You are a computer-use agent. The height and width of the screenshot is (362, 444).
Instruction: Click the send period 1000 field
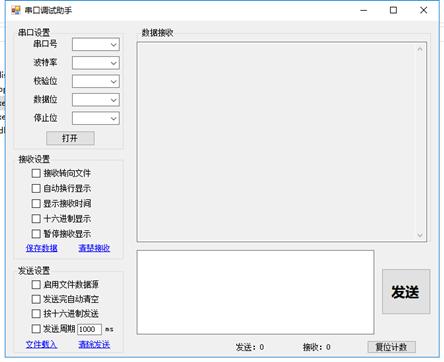[x=89, y=329]
